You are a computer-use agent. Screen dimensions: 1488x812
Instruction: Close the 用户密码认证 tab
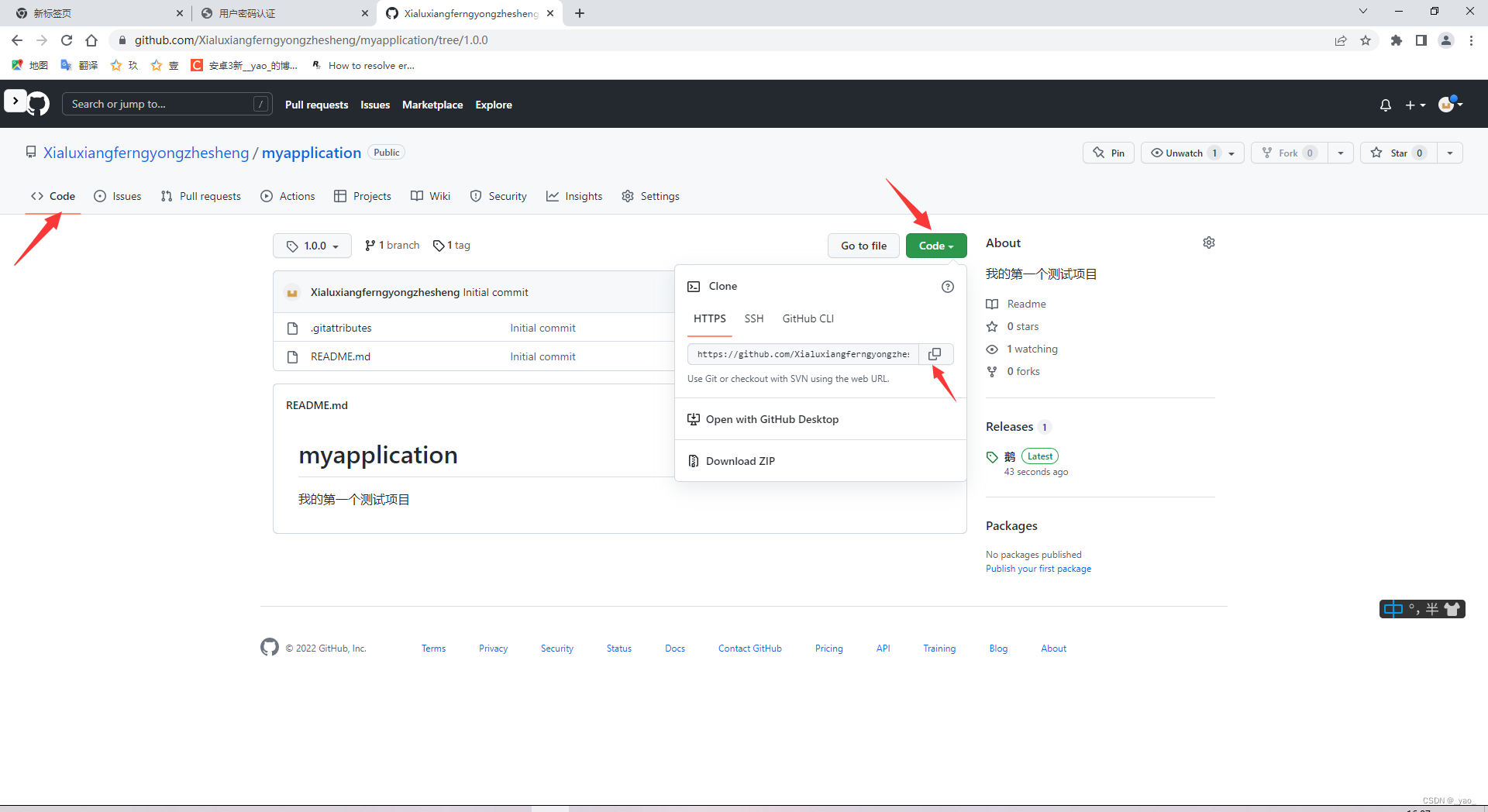coord(365,13)
